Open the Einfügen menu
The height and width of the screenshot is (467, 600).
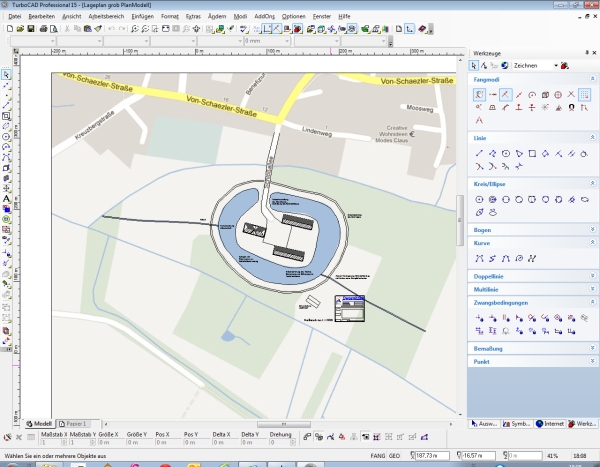pos(141,18)
